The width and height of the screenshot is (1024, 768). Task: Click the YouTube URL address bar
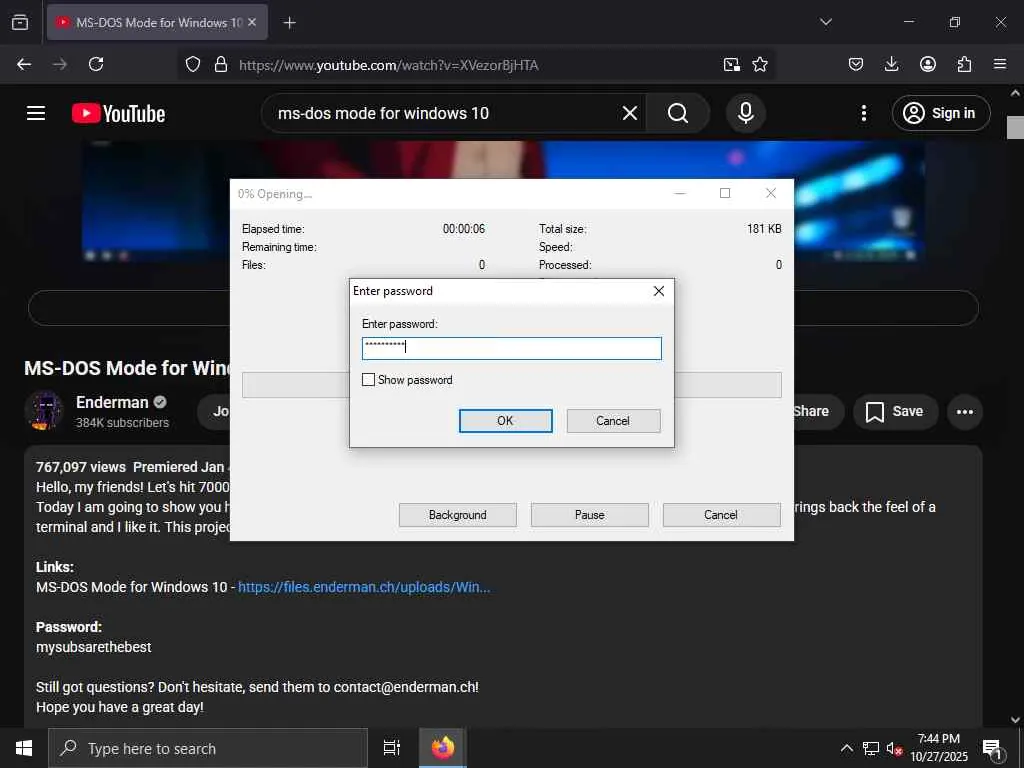(x=389, y=65)
